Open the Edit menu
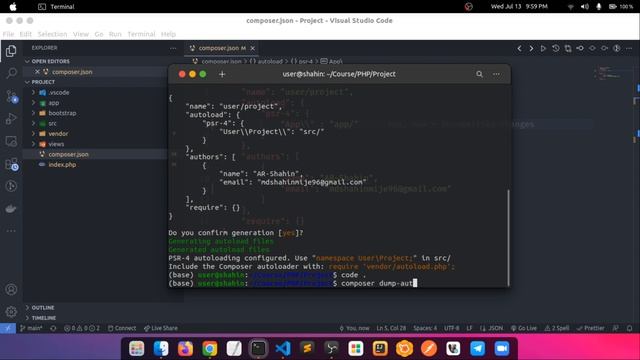The image size is (640, 360). pos(25,34)
